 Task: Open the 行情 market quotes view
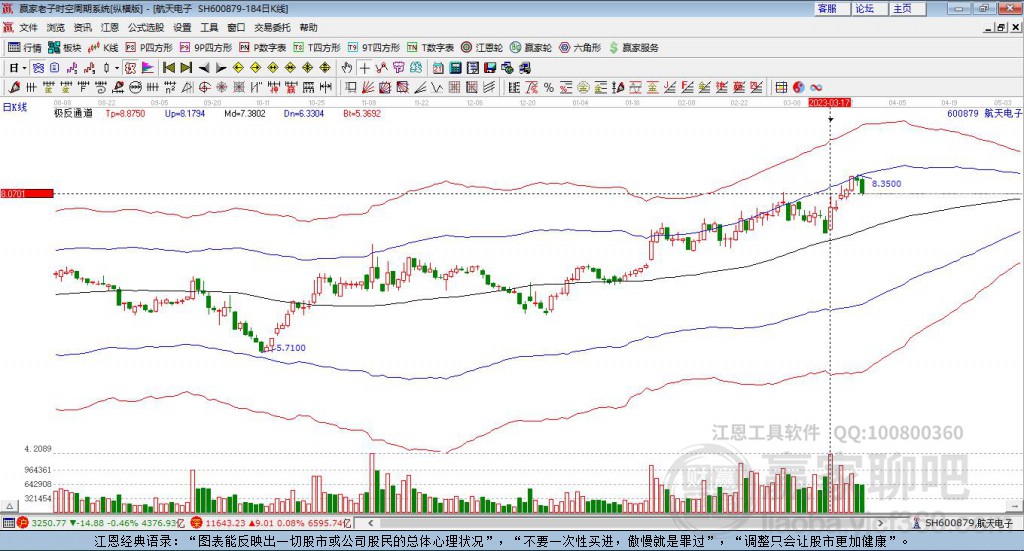click(24, 48)
